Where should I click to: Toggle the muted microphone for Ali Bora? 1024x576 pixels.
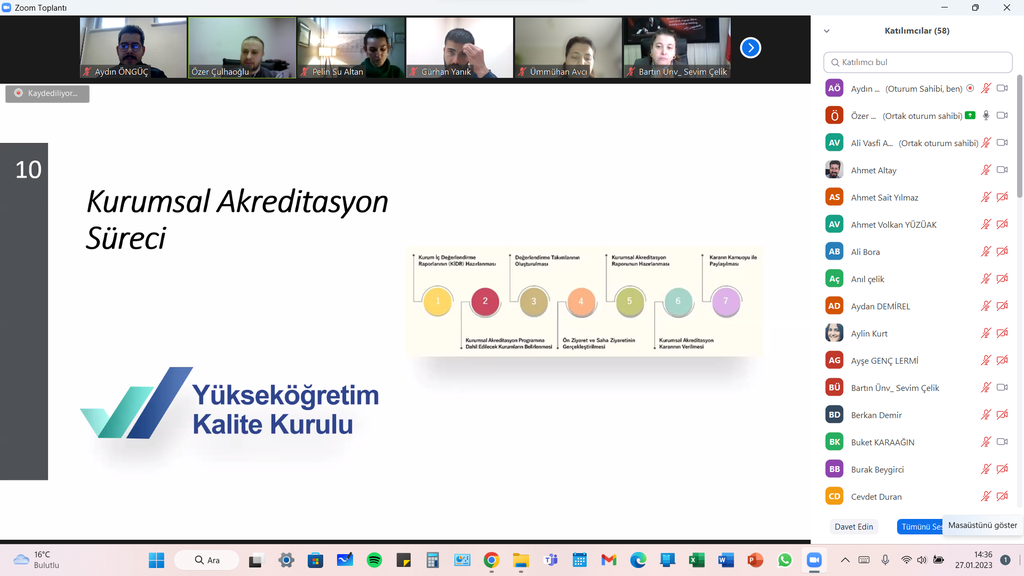coord(986,252)
